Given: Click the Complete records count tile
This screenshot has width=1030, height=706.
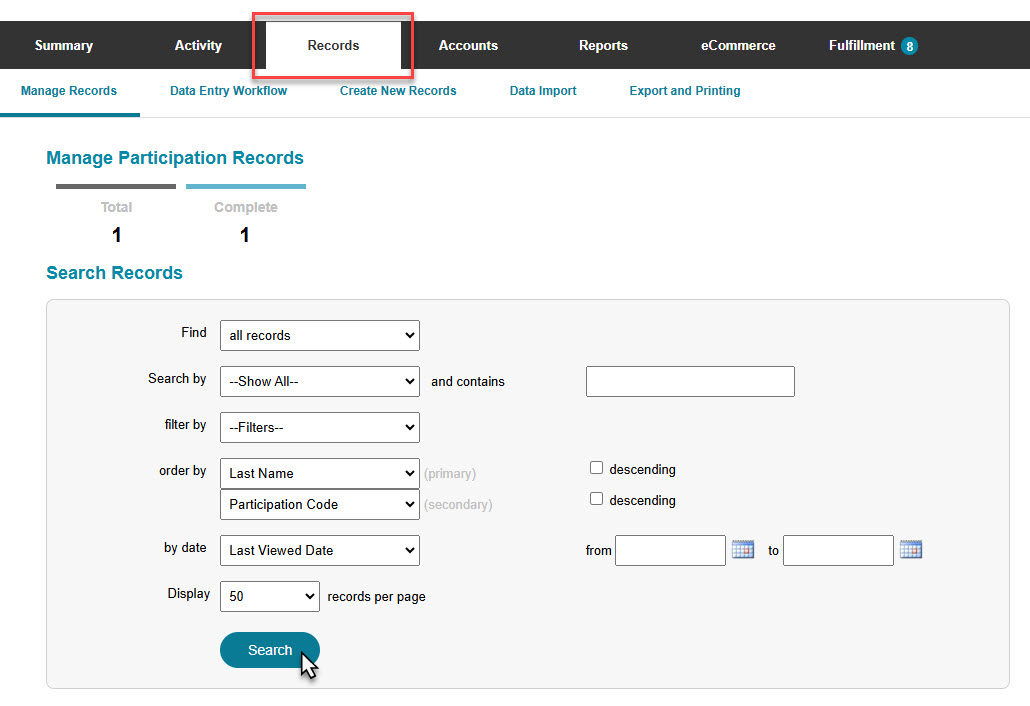Looking at the screenshot, I should [x=246, y=216].
